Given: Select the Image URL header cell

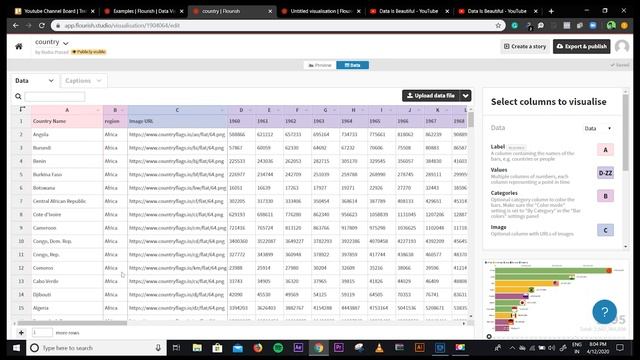Looking at the screenshot, I should coord(177,121).
